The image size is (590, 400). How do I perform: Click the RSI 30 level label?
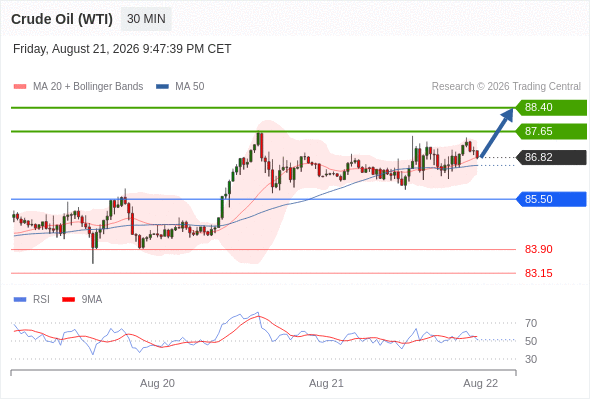click(x=531, y=359)
